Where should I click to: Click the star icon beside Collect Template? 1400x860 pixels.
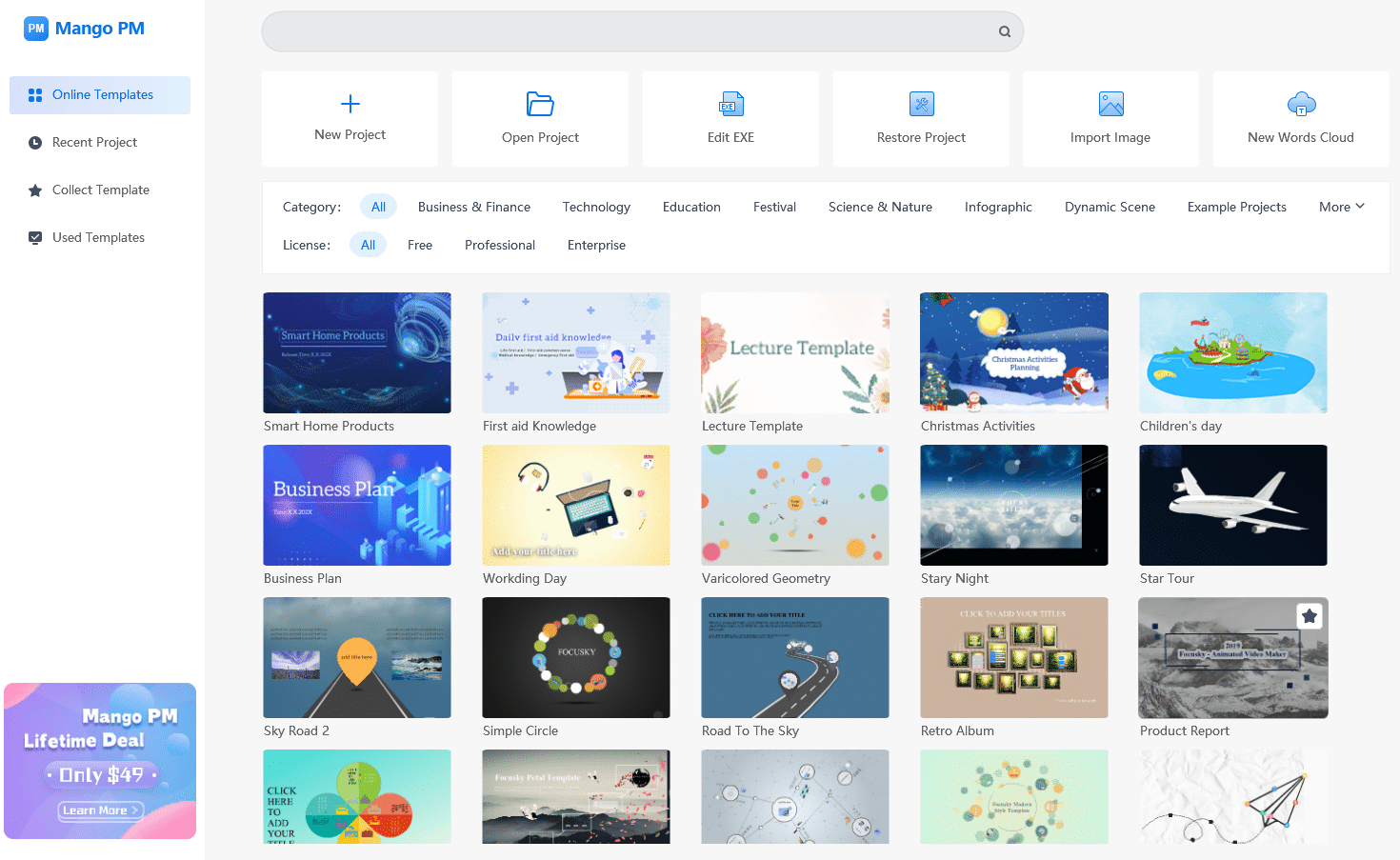34,190
